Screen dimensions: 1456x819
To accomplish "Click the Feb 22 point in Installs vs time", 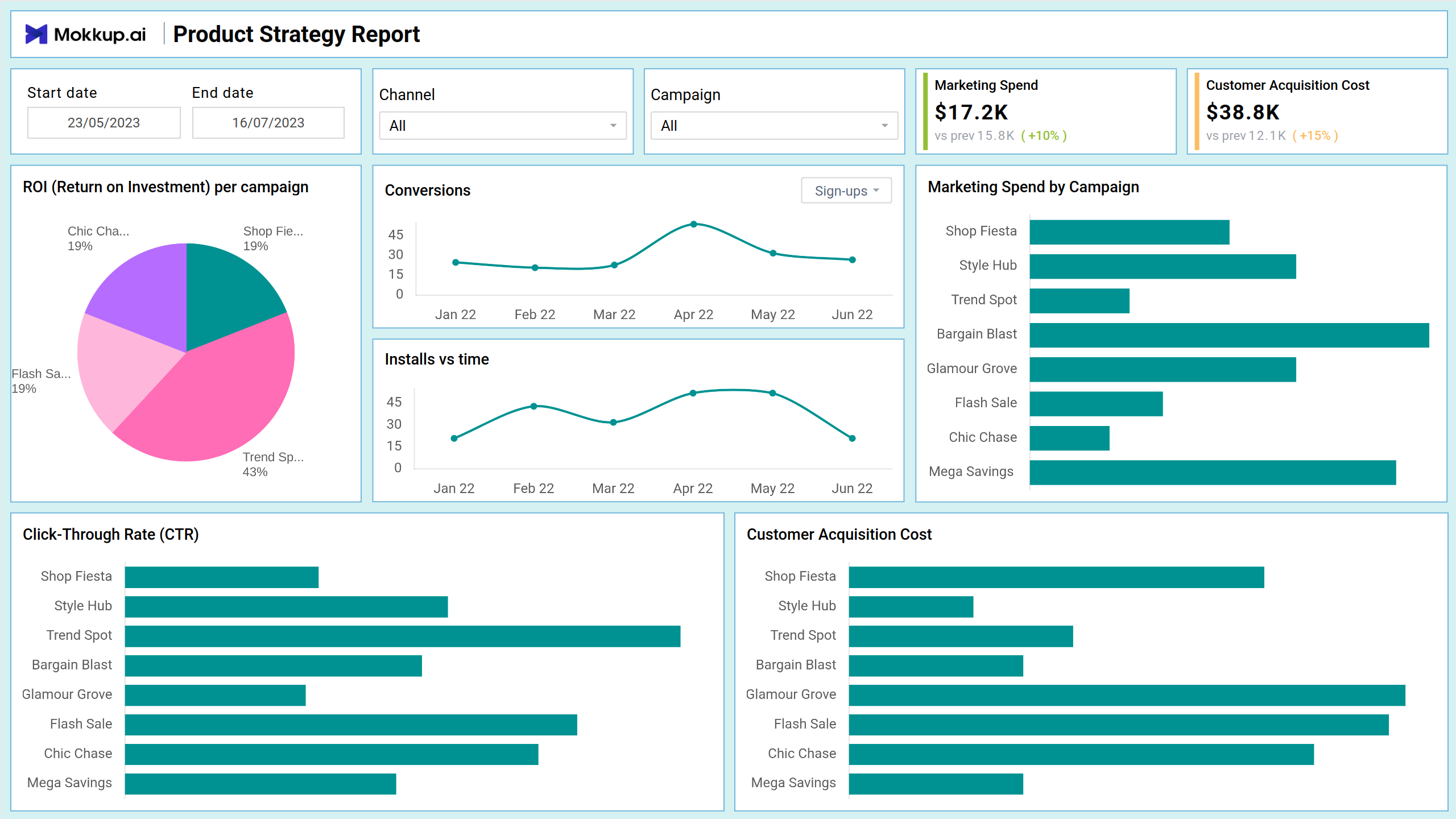I will [x=533, y=406].
